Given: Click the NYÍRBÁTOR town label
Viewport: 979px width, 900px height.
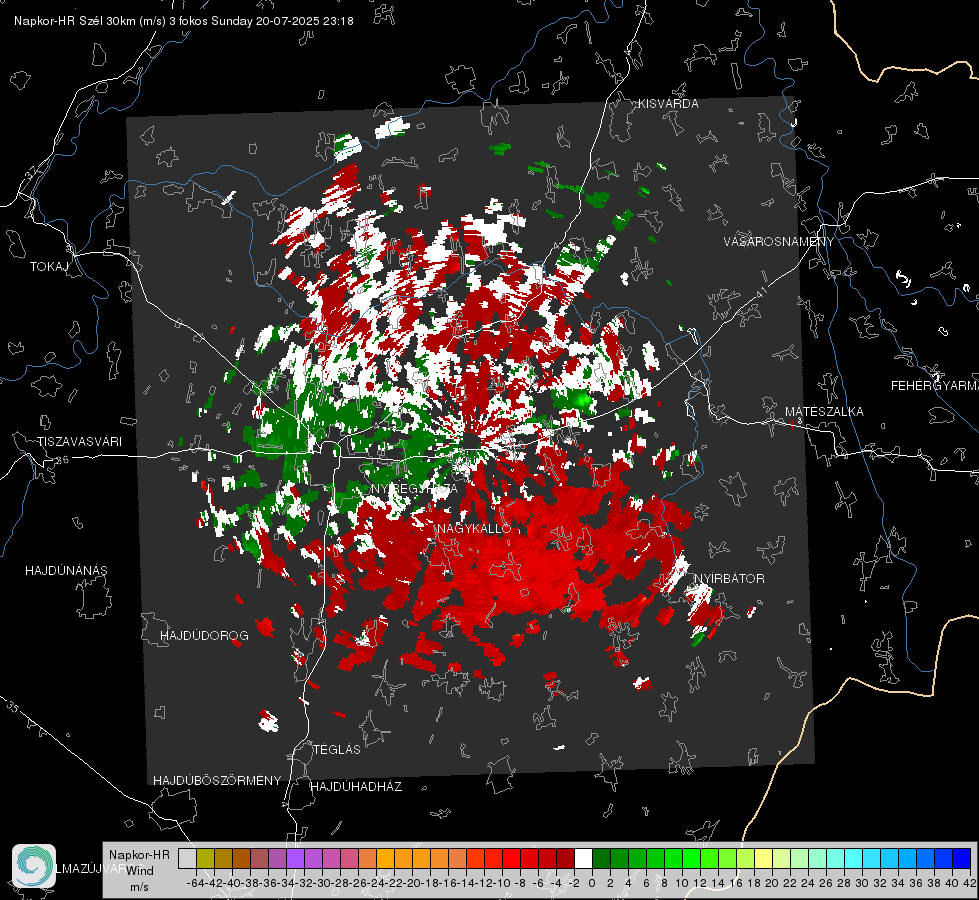Looking at the screenshot, I should [729, 579].
